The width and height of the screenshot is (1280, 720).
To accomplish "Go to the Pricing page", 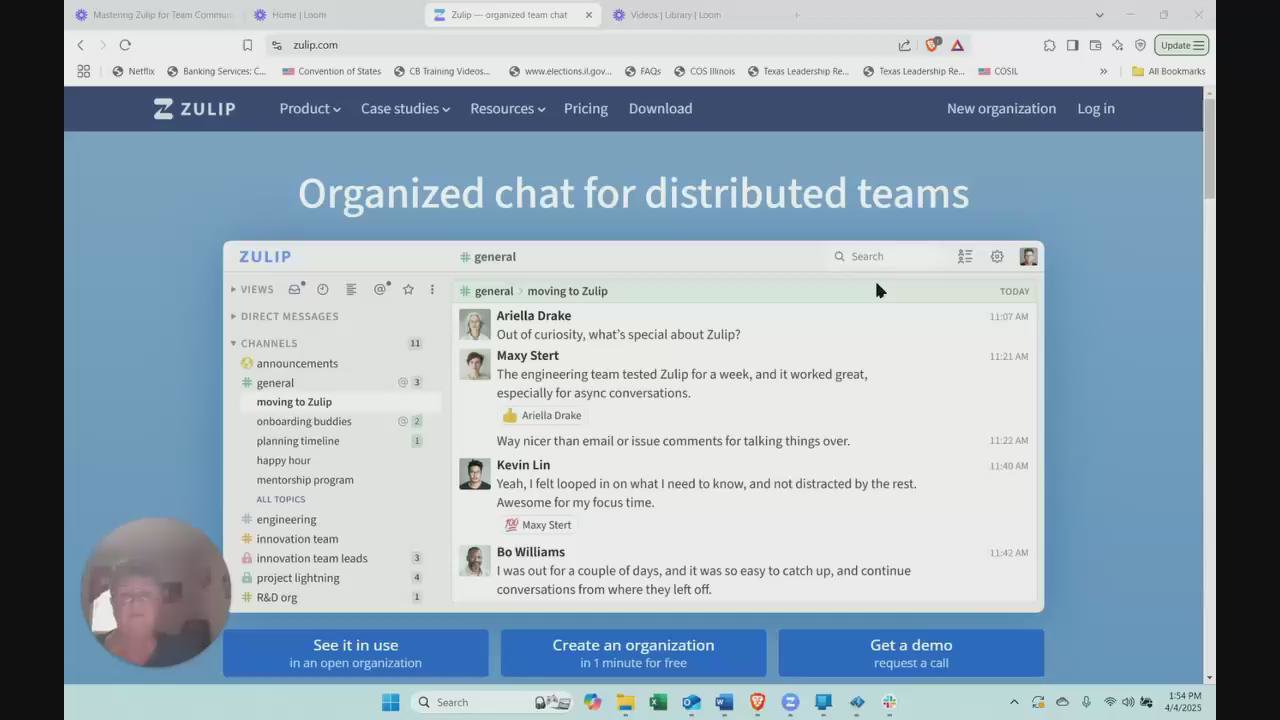I will click(x=586, y=109).
